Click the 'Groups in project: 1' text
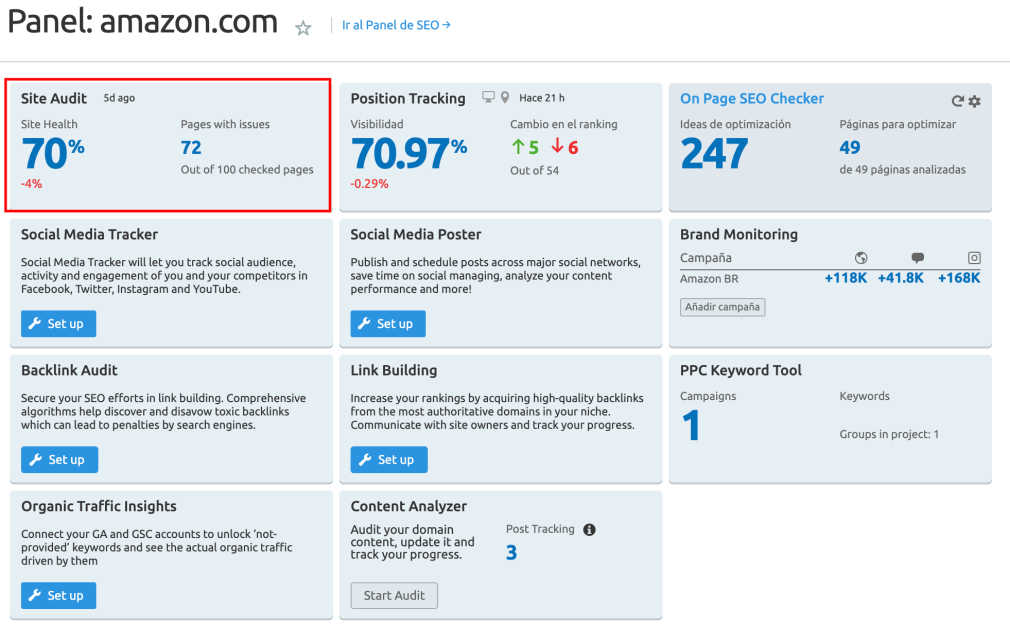Viewport: 1010px width, 643px height. click(x=889, y=434)
